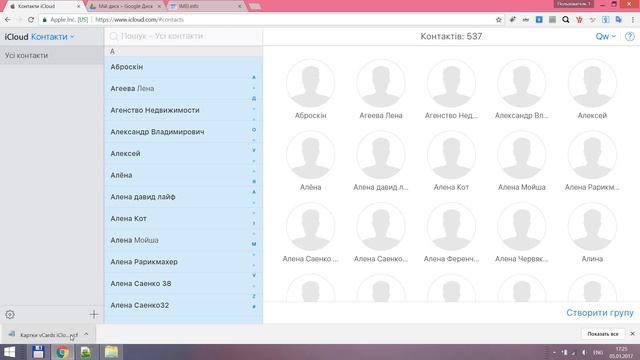Click the Створити групу link
The height and width of the screenshot is (360, 640).
[x=600, y=313]
